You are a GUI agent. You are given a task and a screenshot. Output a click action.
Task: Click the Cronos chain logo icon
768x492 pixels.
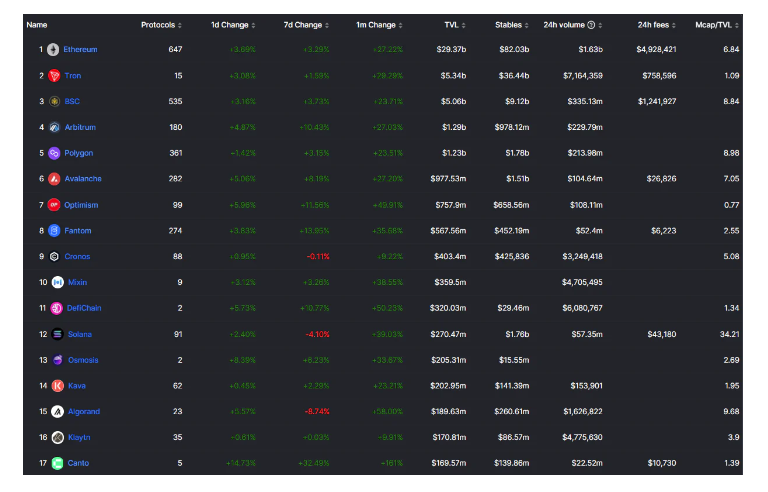(54, 256)
